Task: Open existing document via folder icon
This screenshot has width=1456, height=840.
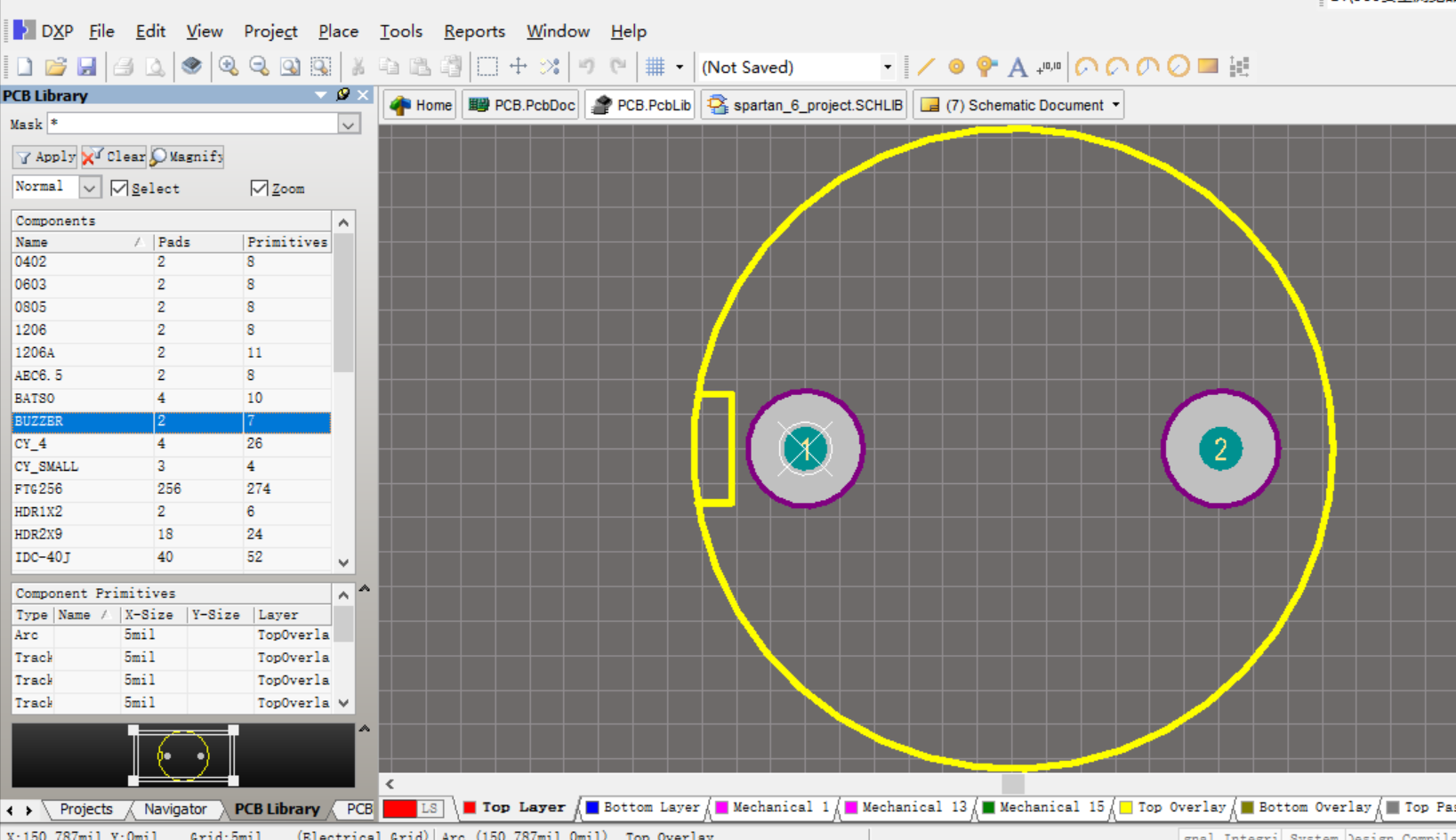Action: coord(55,67)
